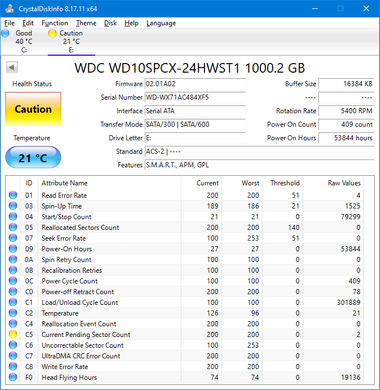Click the status circle for Head Flying Hours
Viewport: 380px width, 390px height.
(x=13, y=377)
